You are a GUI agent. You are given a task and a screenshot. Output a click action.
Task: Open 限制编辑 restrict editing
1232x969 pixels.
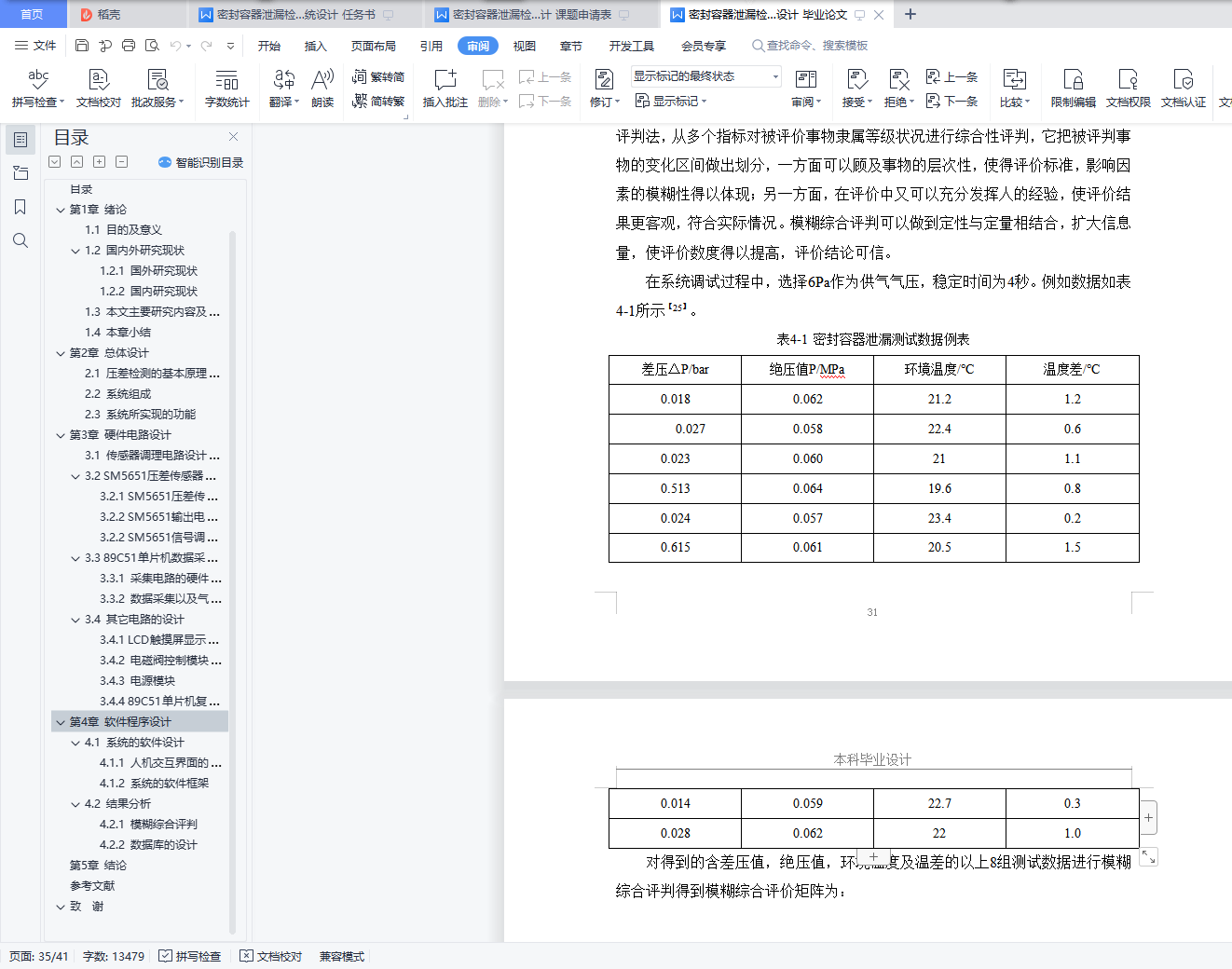1074,89
